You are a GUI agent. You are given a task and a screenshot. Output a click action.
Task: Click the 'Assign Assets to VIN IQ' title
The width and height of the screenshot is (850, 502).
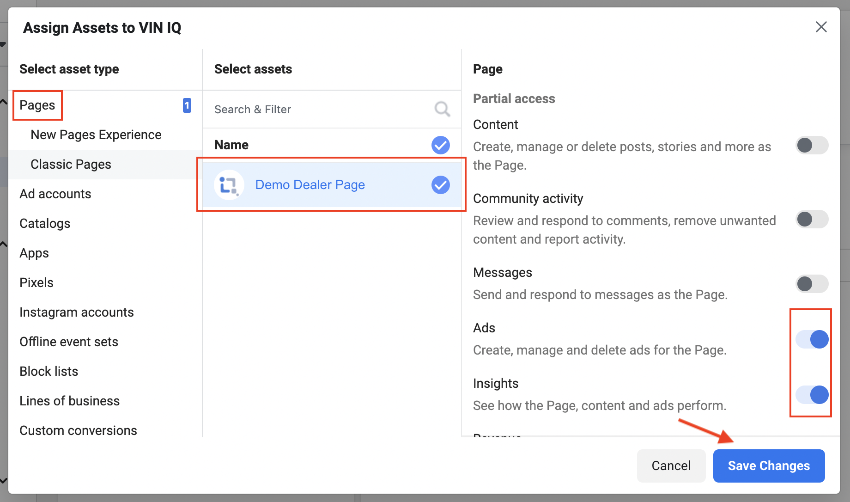tap(102, 28)
